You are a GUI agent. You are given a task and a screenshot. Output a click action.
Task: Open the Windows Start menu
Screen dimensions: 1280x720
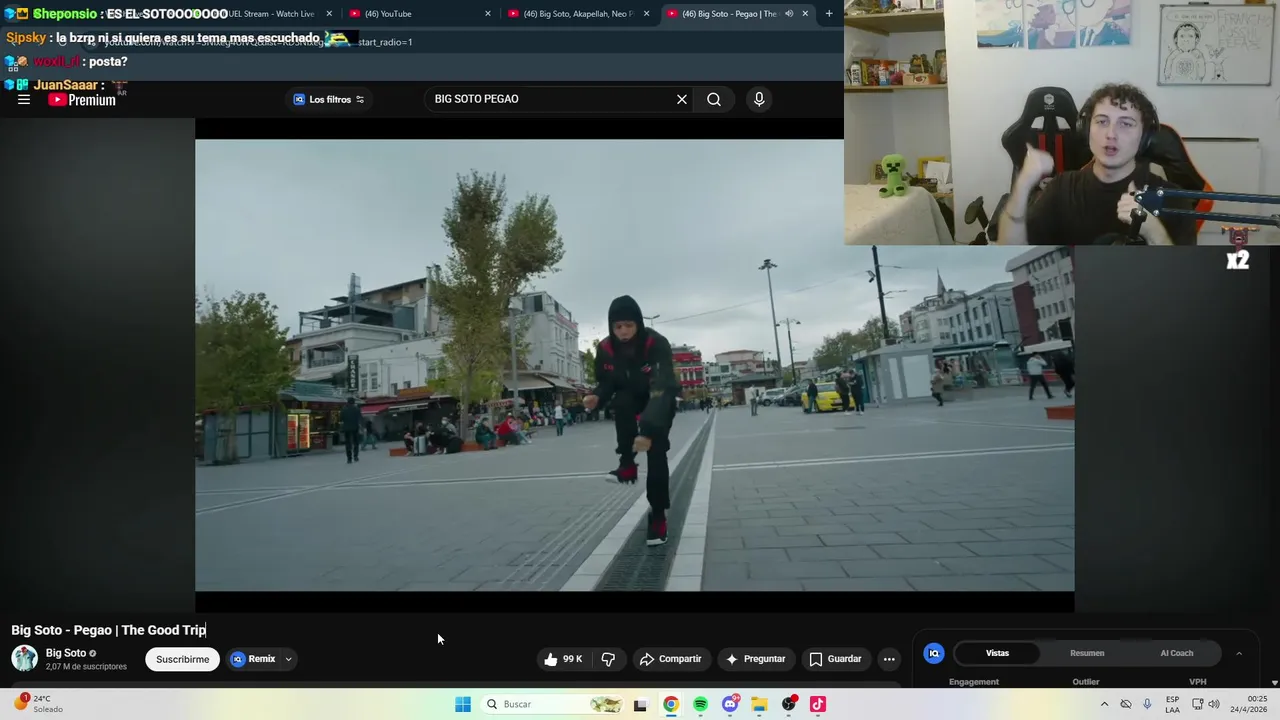pos(463,704)
